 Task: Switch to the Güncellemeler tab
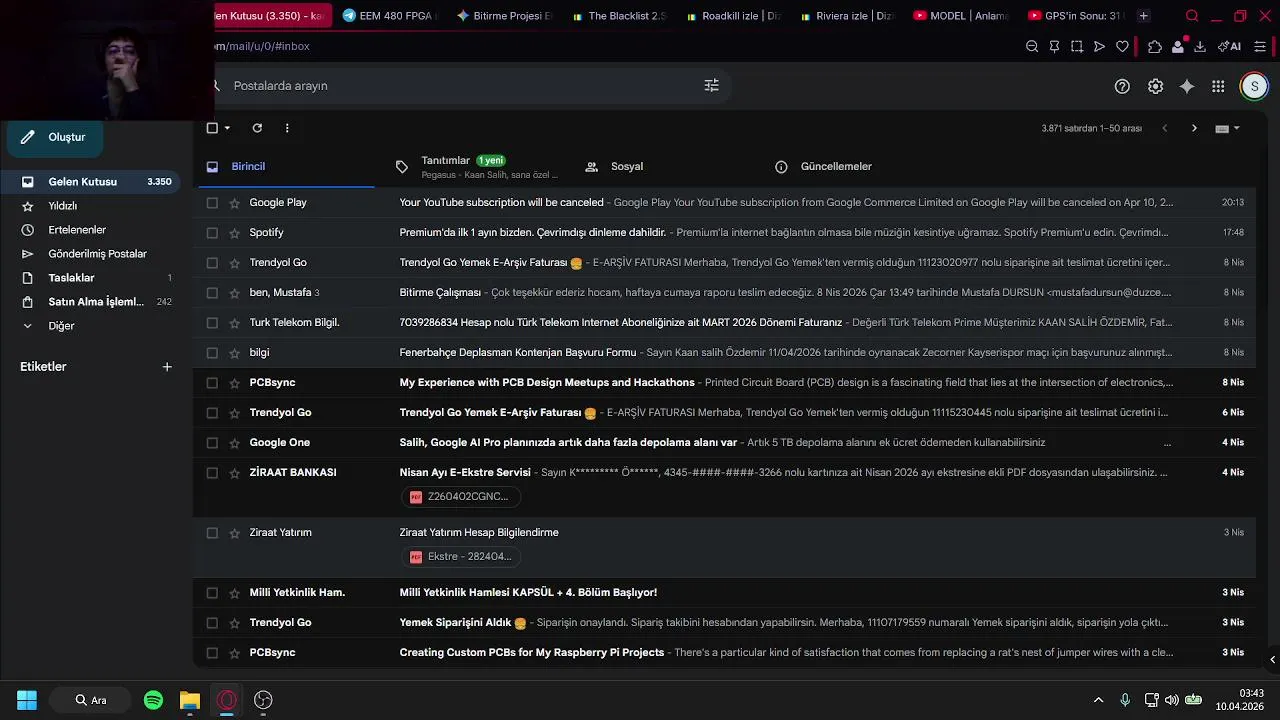(x=857, y=167)
